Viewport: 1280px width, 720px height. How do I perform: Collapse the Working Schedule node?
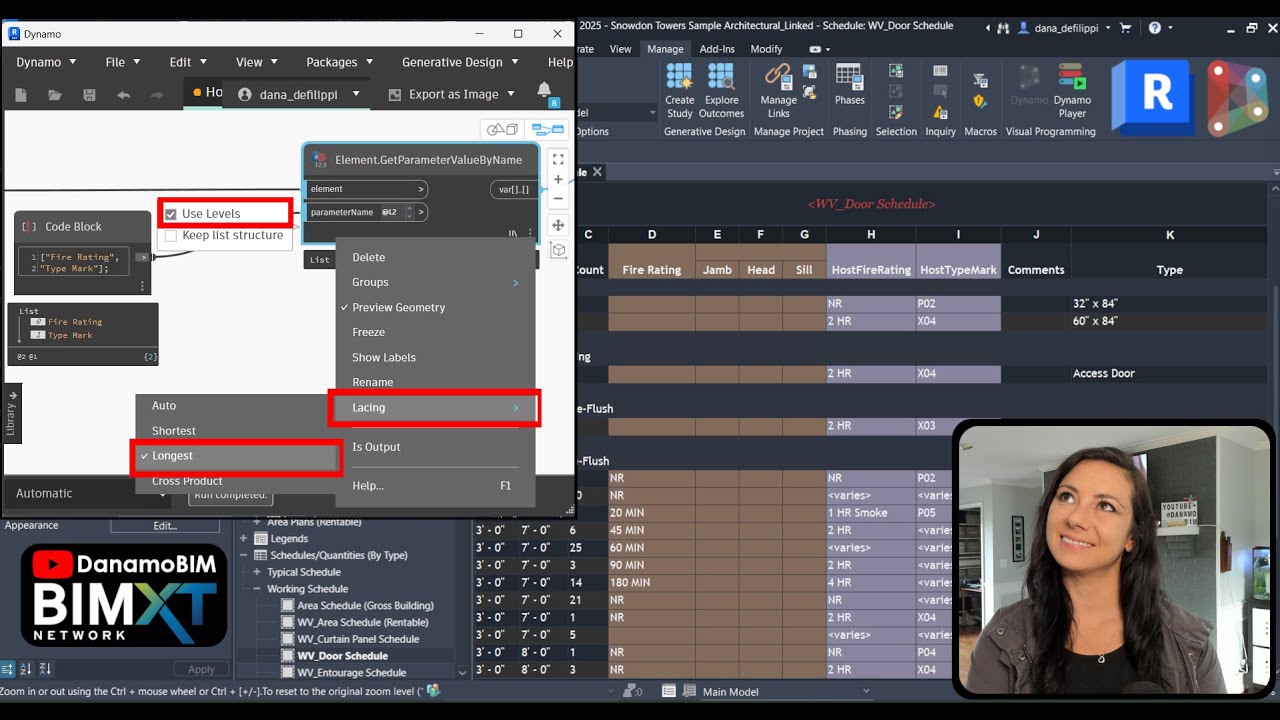[x=257, y=589]
